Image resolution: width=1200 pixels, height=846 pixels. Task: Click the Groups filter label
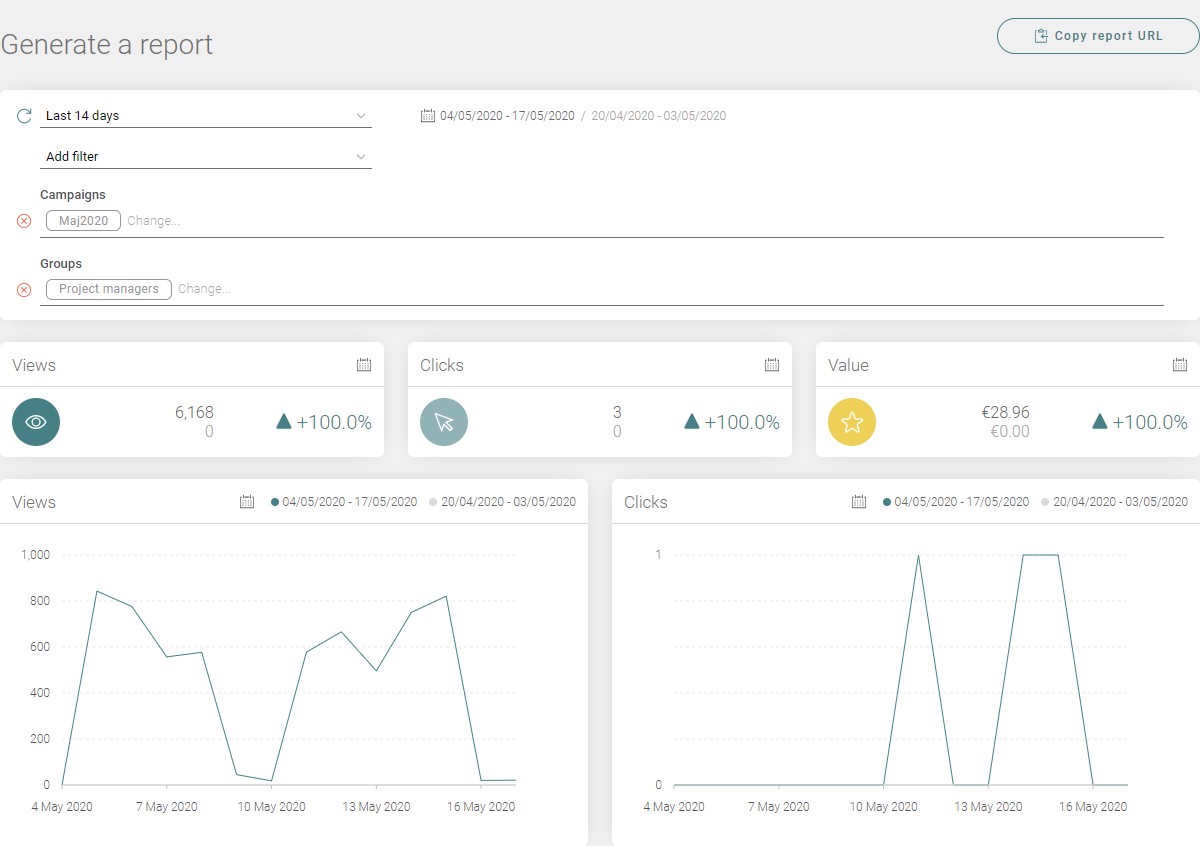pyautogui.click(x=61, y=264)
